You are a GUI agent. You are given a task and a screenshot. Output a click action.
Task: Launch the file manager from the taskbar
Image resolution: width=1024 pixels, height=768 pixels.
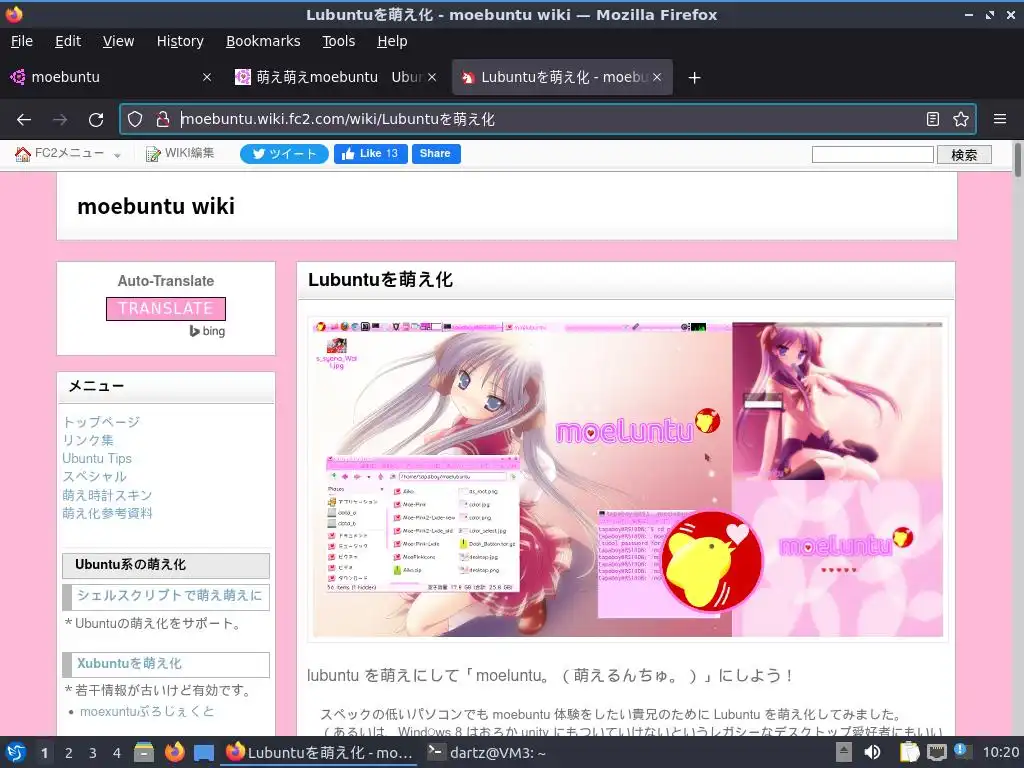point(144,752)
